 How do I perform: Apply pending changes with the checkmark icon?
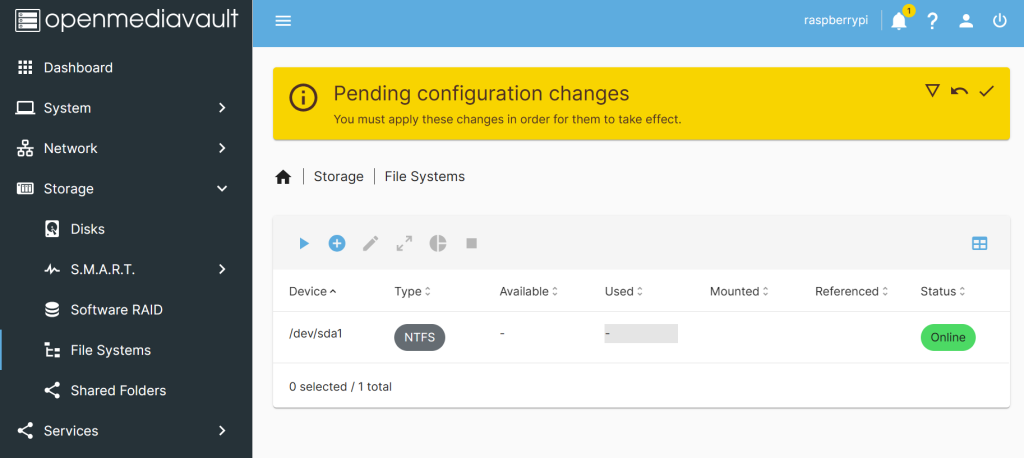coord(986,91)
